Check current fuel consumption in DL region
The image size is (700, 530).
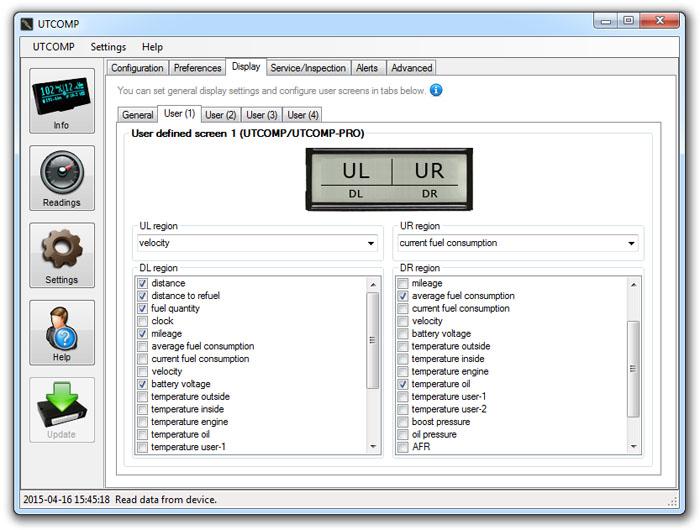[x=142, y=359]
